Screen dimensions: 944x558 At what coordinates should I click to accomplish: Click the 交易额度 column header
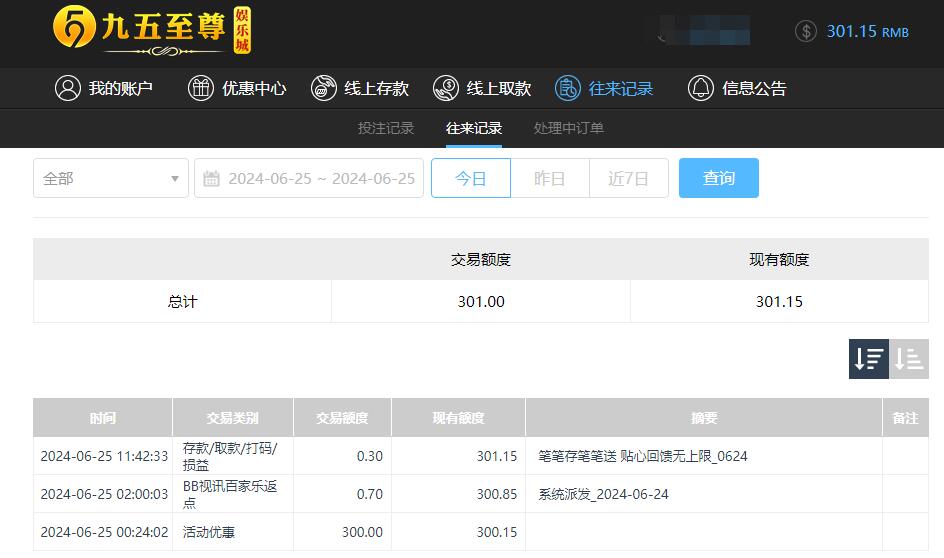pos(342,418)
